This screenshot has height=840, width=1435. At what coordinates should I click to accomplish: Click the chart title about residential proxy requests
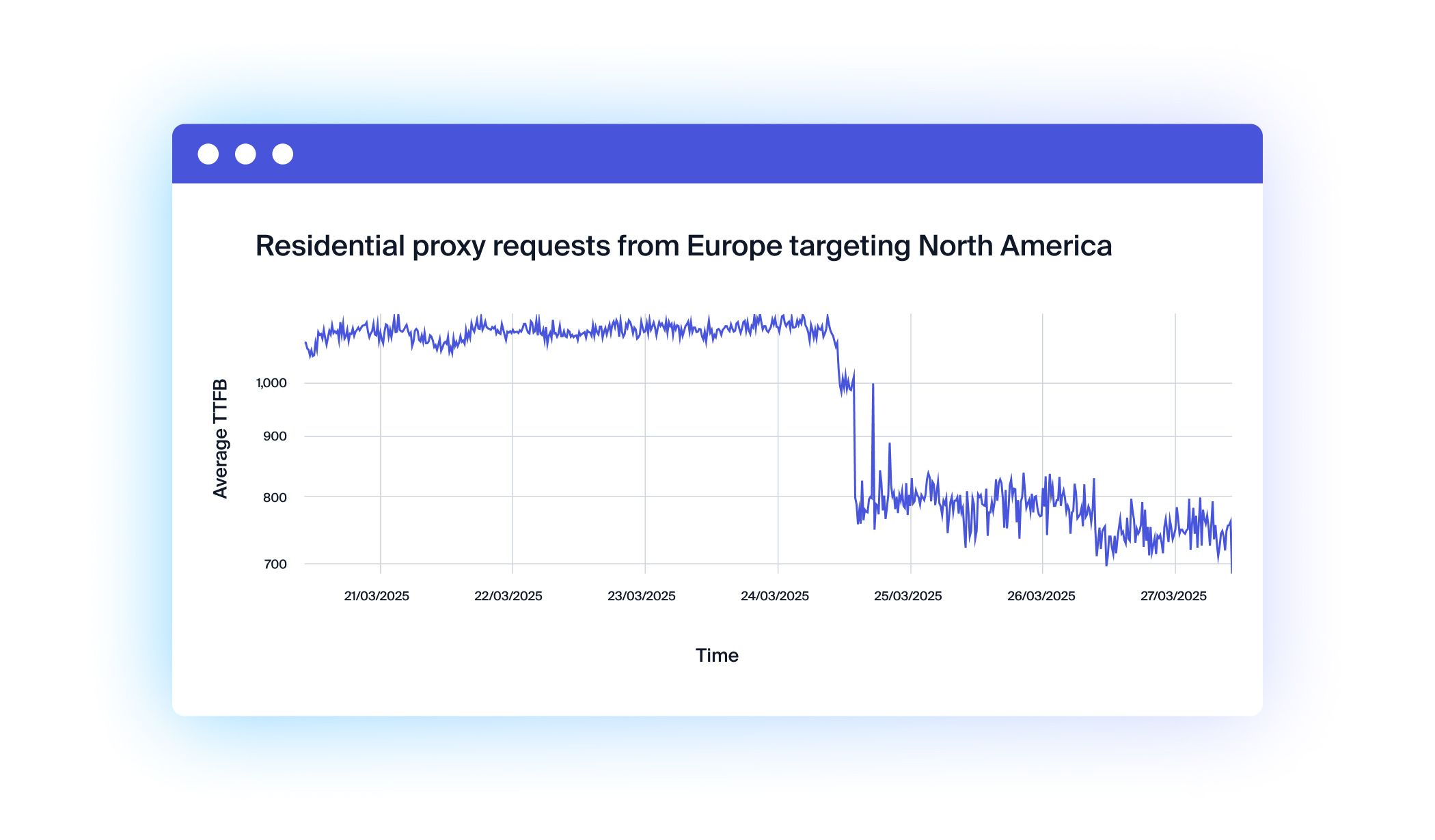coord(683,246)
